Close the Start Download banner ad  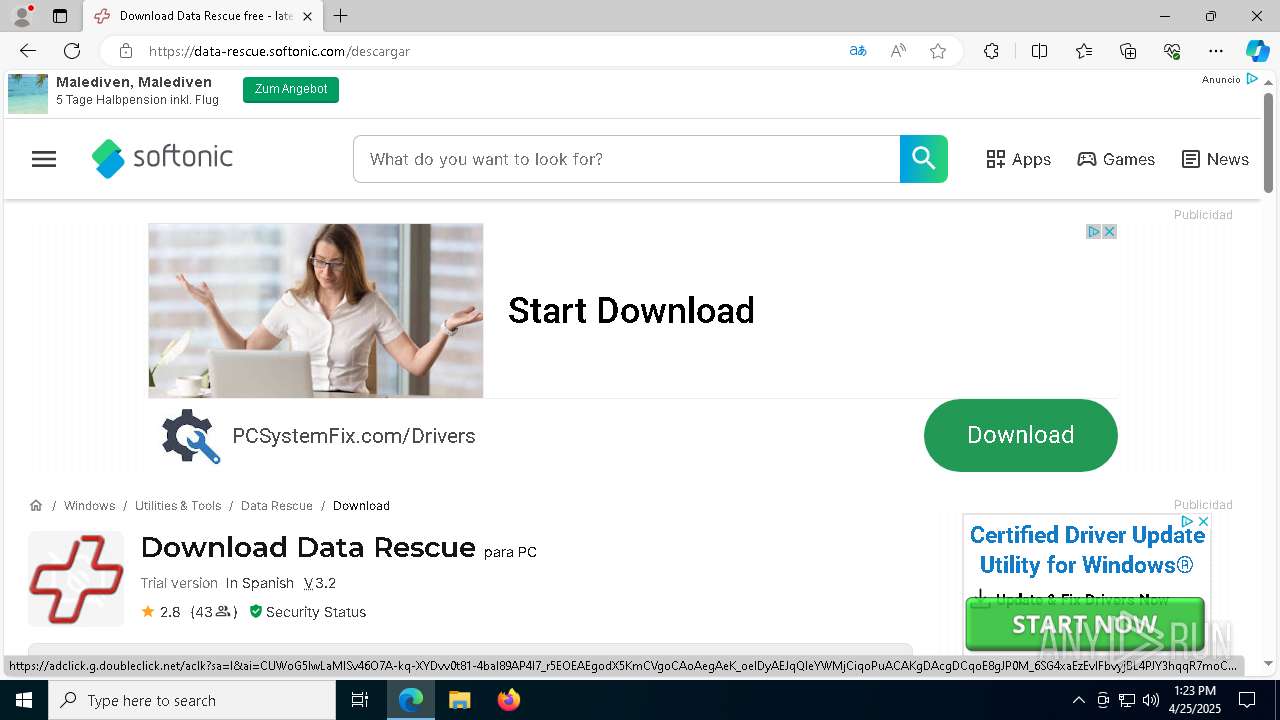pyautogui.click(x=1109, y=232)
